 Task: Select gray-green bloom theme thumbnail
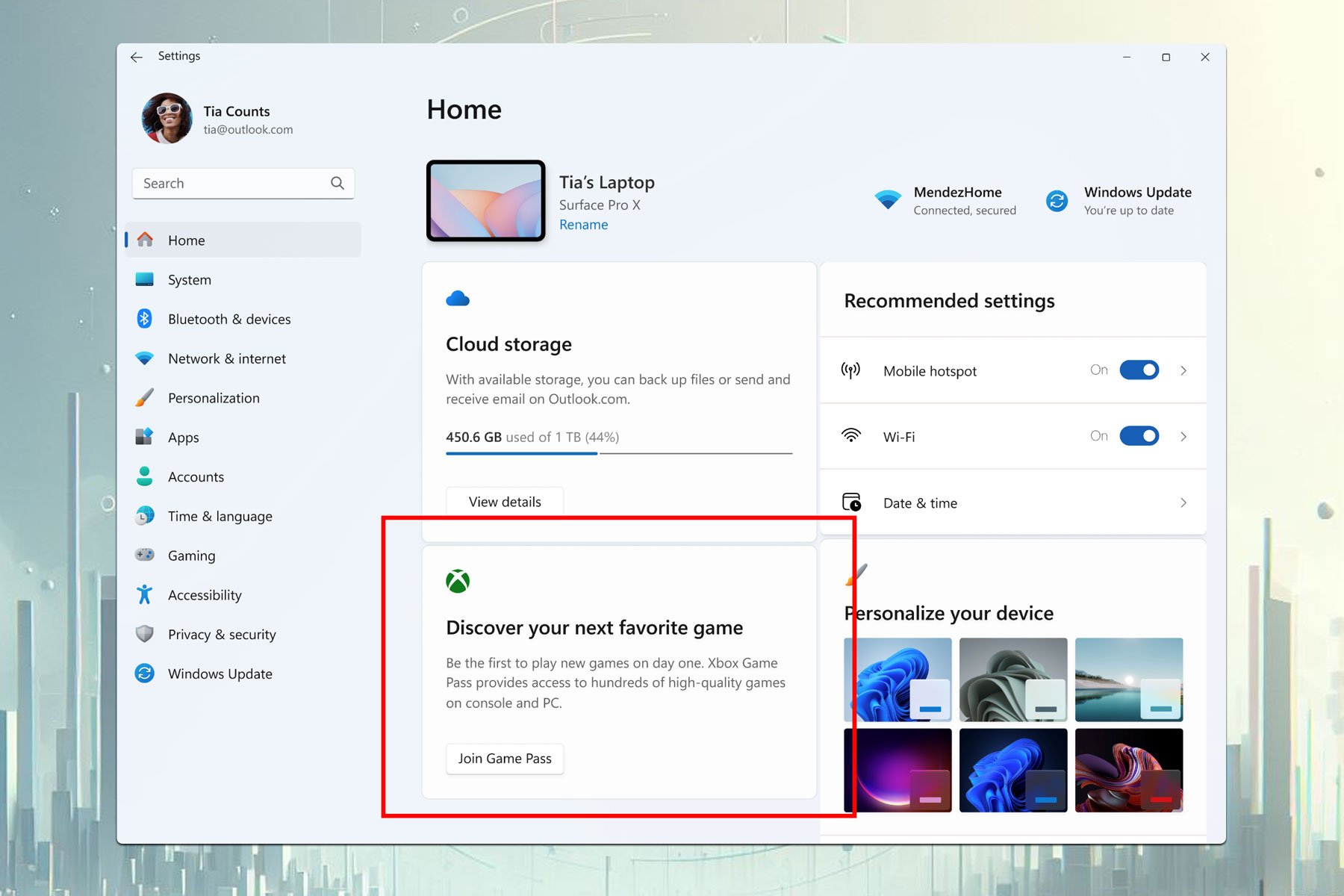point(1013,679)
